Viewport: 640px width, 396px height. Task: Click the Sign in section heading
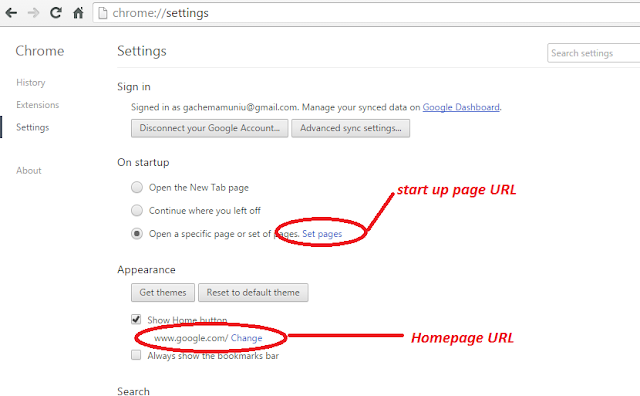click(x=134, y=87)
